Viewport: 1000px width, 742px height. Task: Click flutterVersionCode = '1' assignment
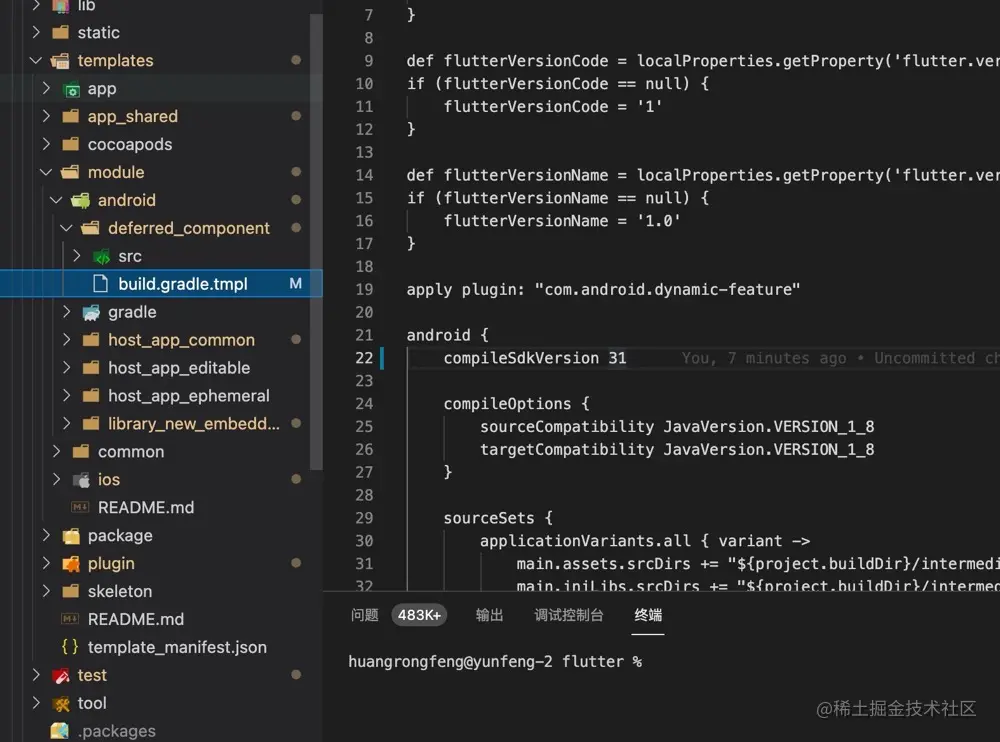[x=553, y=107]
